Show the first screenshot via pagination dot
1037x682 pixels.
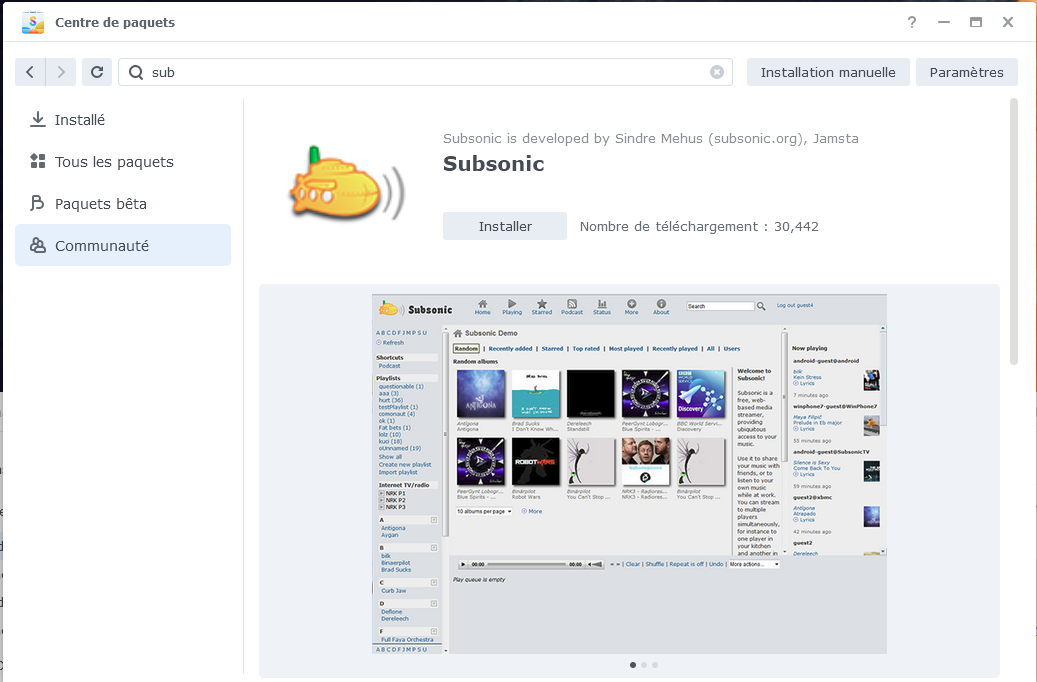(633, 665)
